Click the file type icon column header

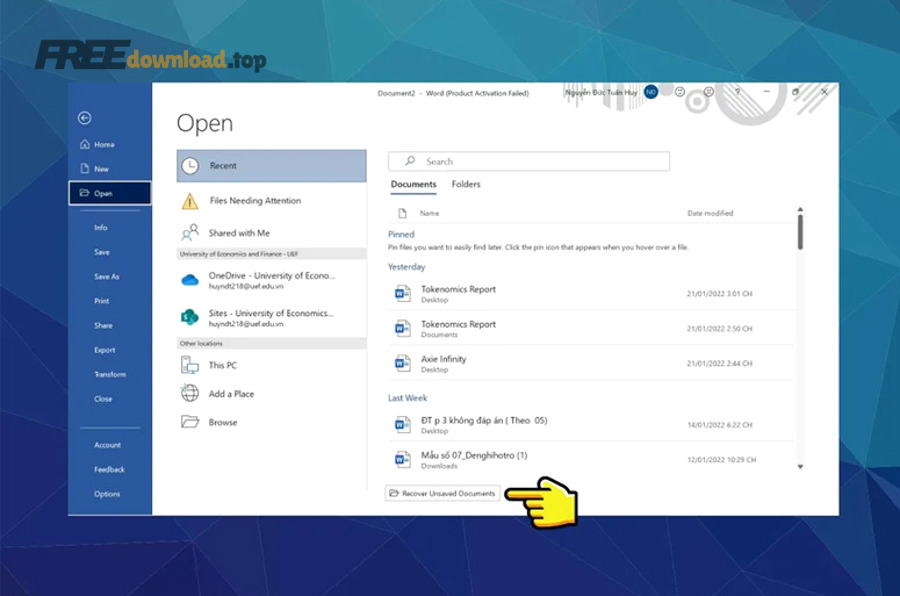click(402, 213)
